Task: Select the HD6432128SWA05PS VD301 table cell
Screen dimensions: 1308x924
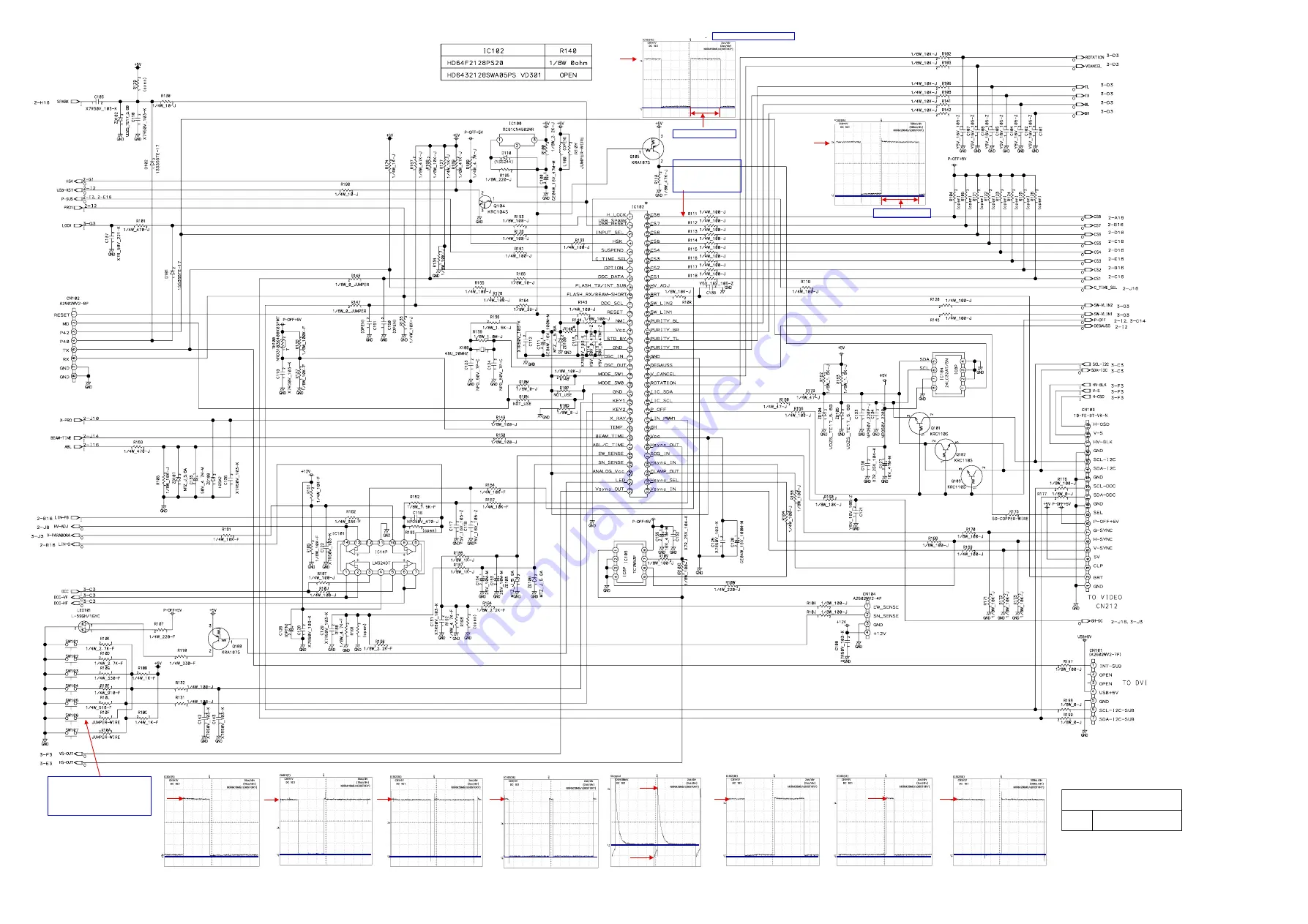Action: 493,75
